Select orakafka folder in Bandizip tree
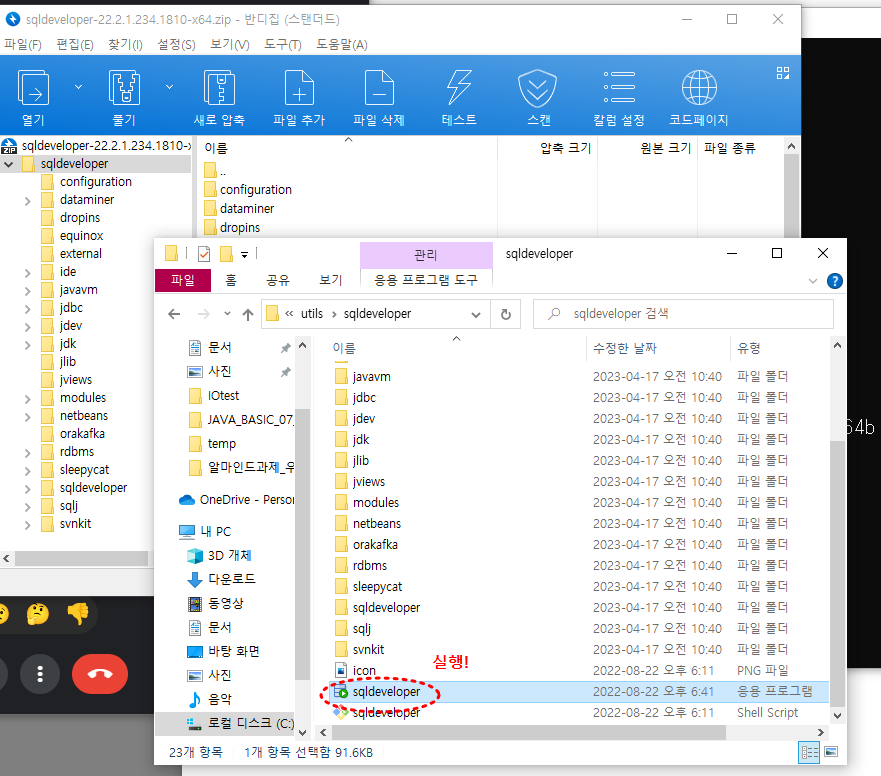 tap(82, 434)
